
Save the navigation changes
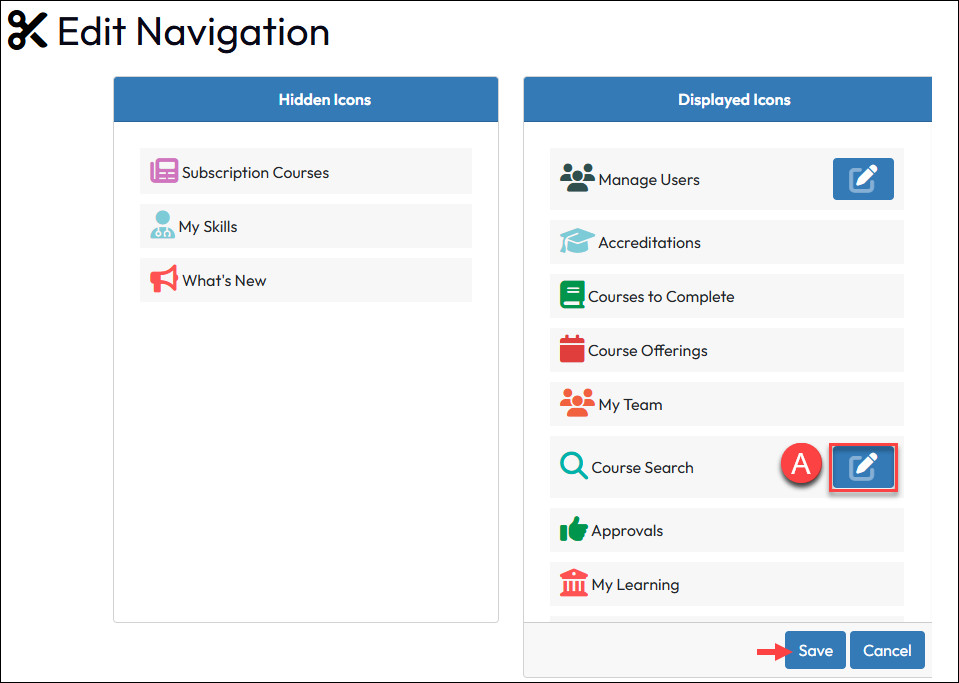click(x=815, y=650)
